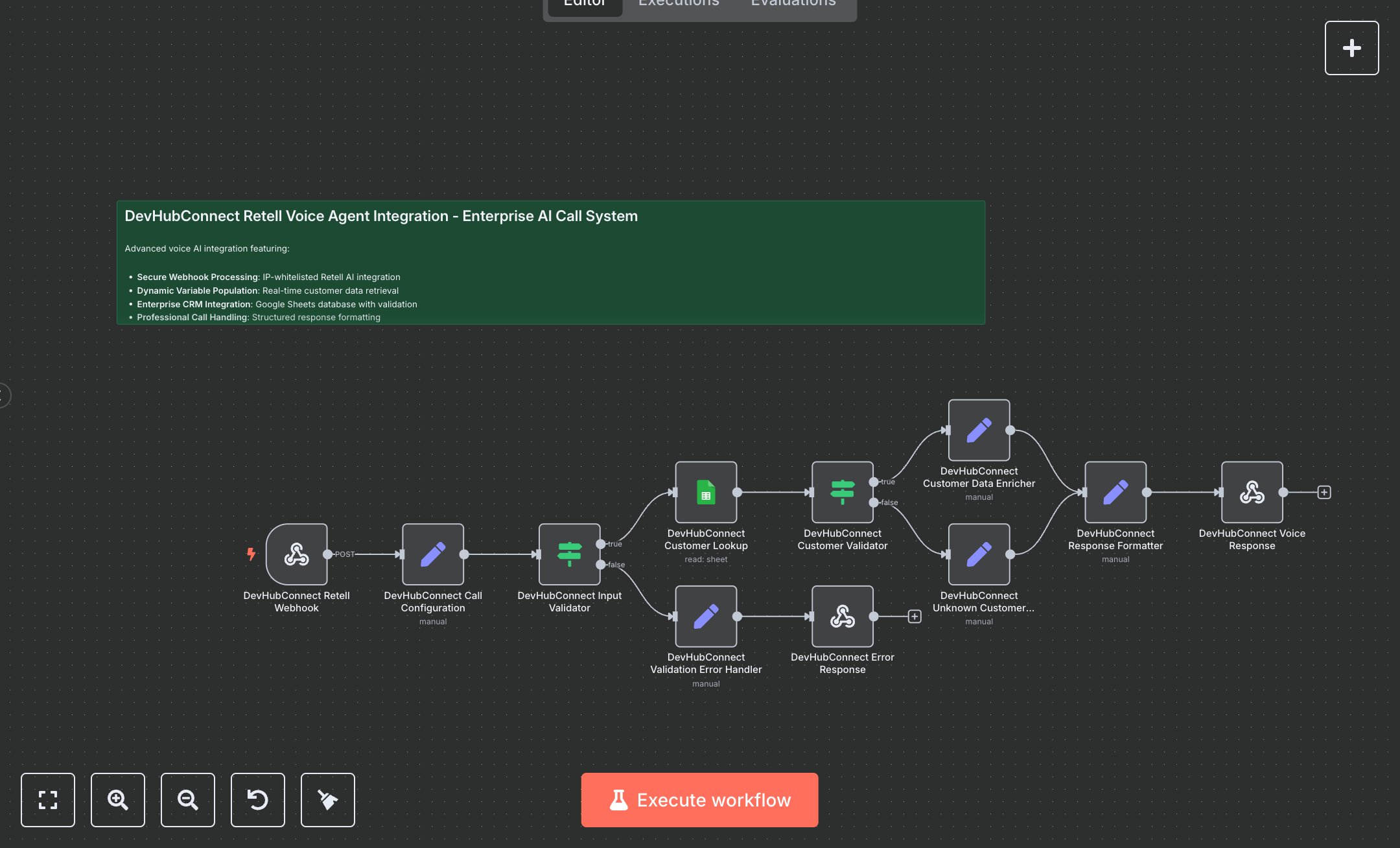
Task: Open the Unknown Customer handler node
Action: click(978, 554)
